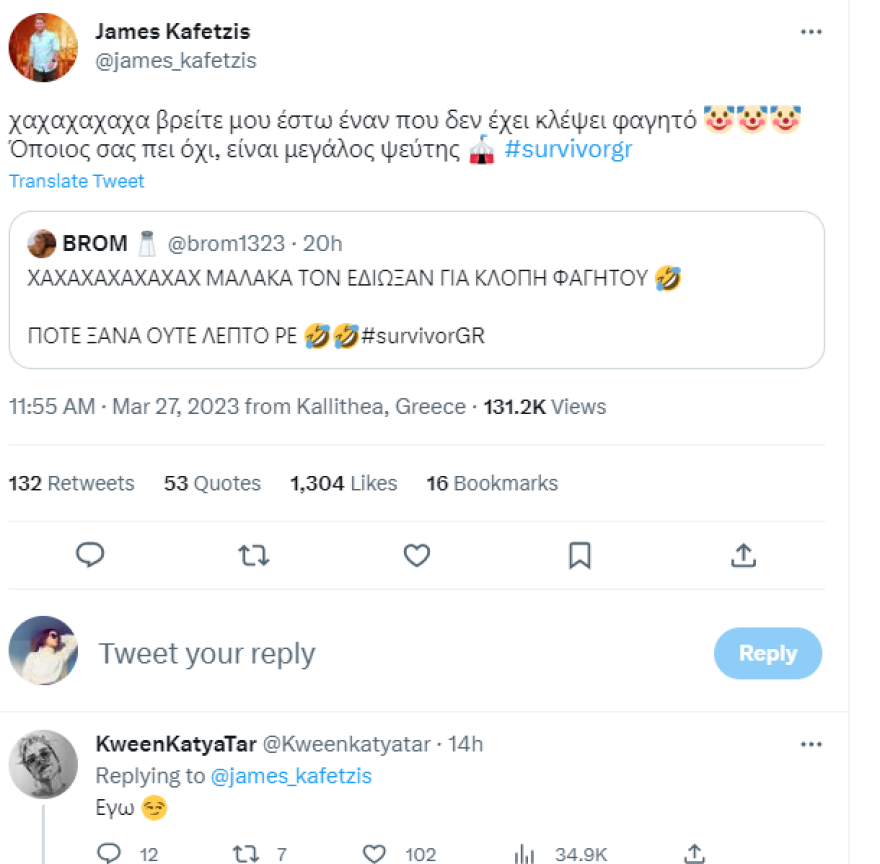Select the Translate Tweet link
Viewport: 880px width, 864px height.
coord(77,181)
